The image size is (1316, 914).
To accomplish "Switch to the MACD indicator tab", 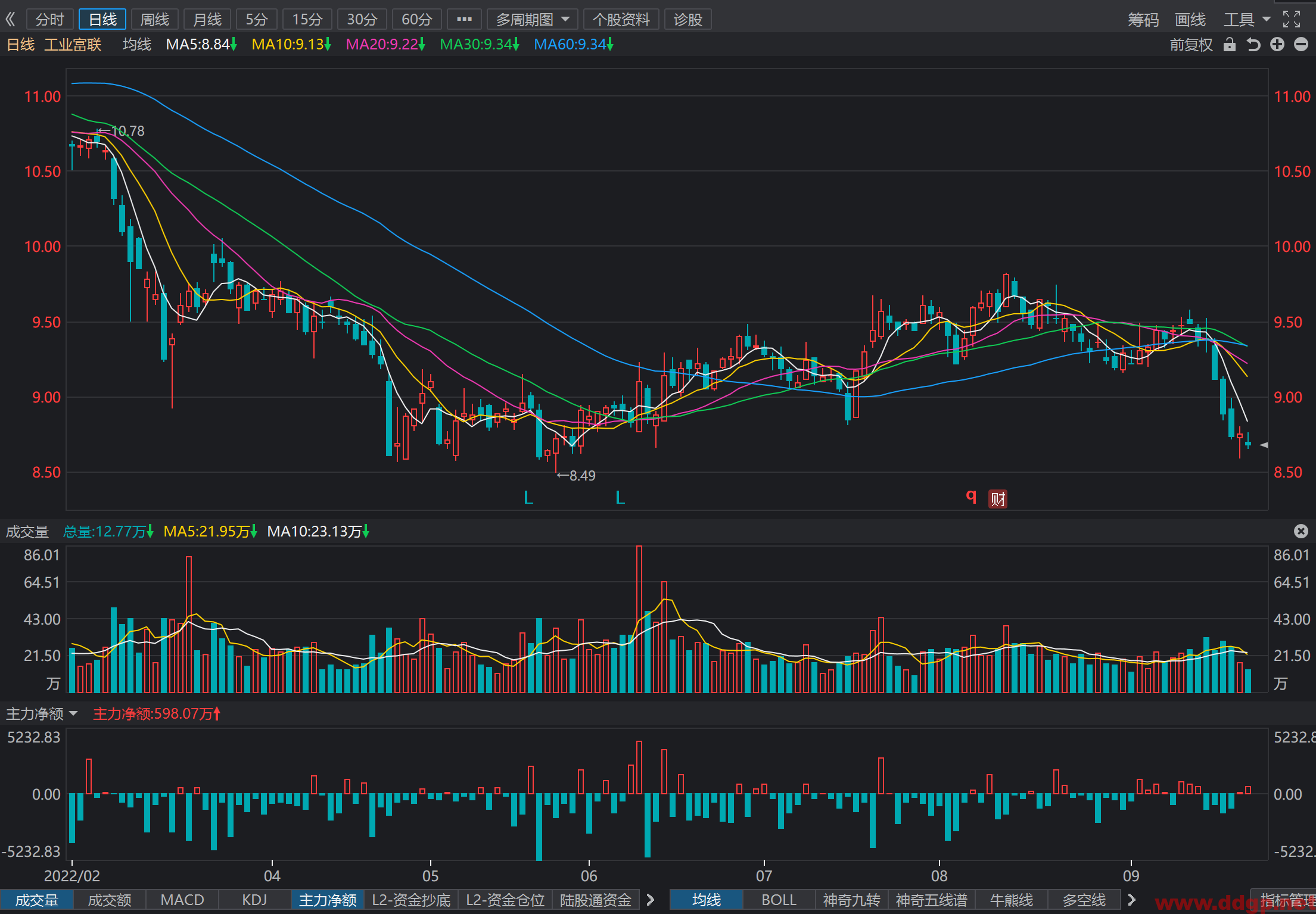I will coord(182,900).
